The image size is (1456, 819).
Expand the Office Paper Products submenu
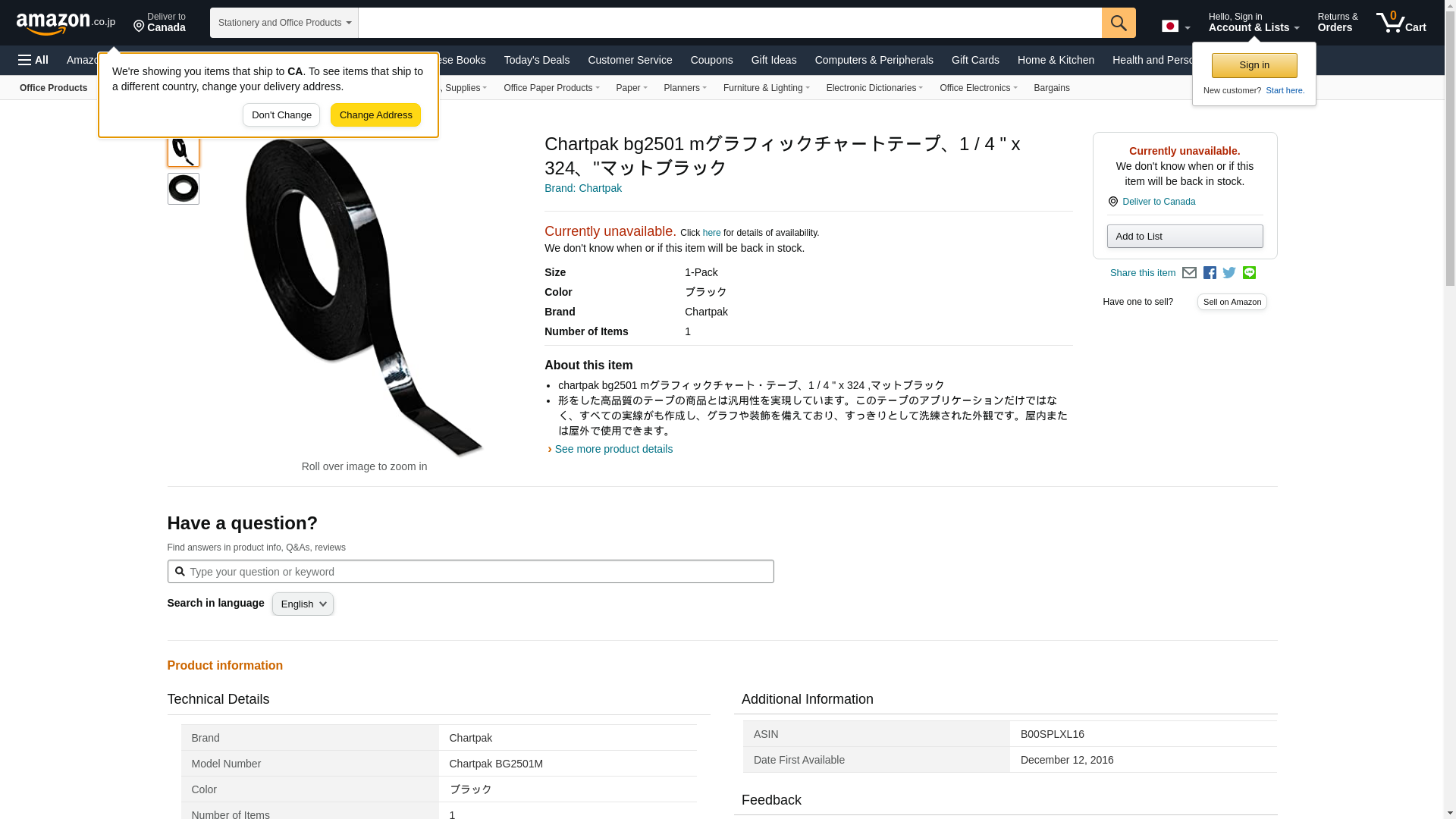(551, 88)
